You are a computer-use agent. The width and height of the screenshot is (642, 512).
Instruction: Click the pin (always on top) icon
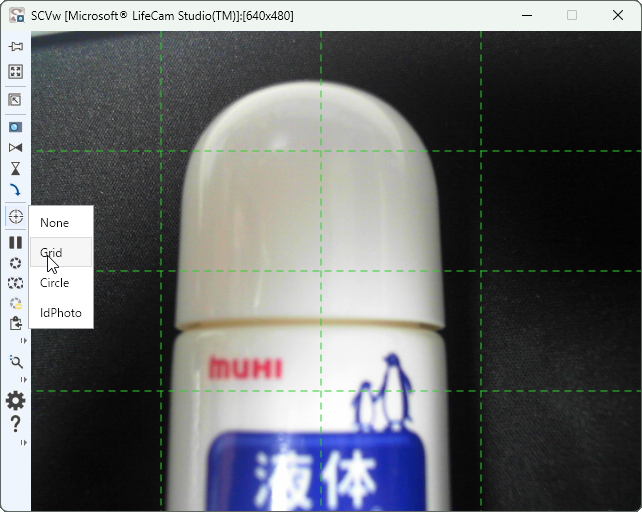point(16,46)
